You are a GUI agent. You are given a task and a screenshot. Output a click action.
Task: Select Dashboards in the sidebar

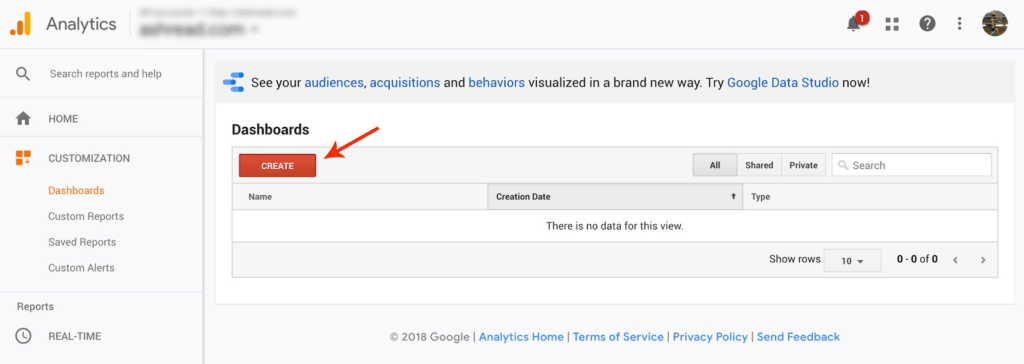click(76, 191)
